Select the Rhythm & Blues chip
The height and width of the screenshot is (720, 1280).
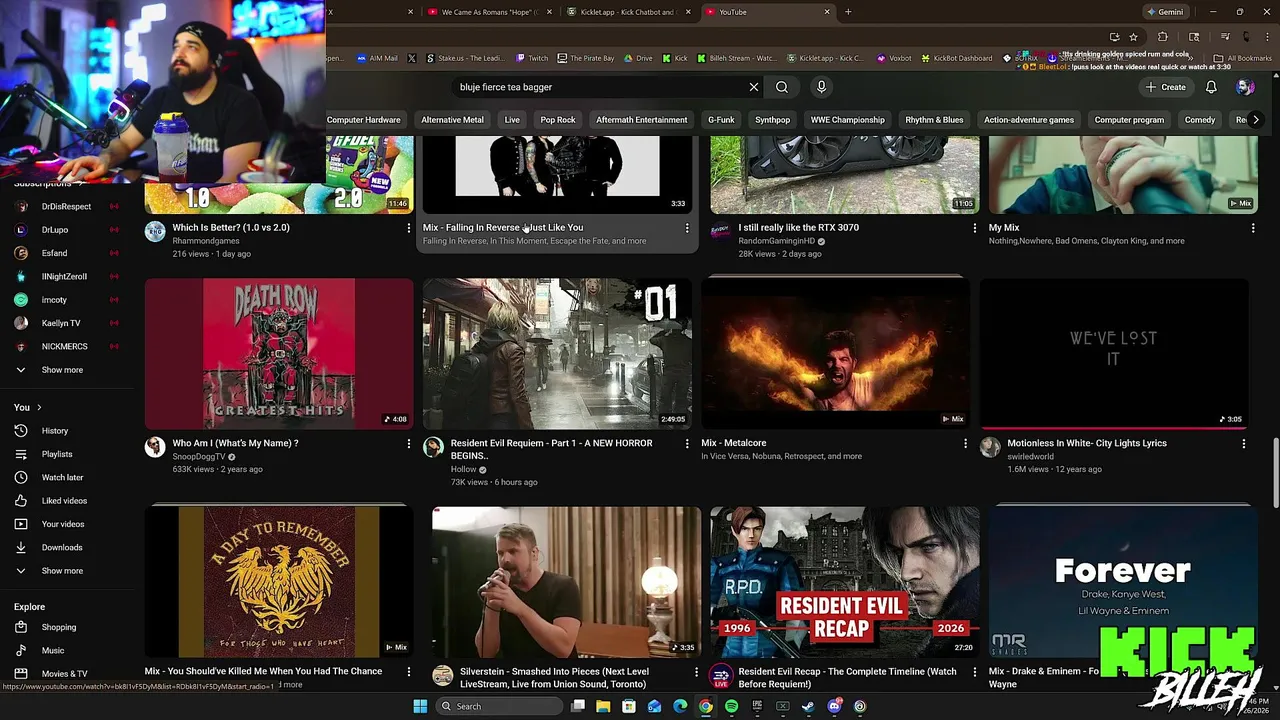[x=934, y=120]
